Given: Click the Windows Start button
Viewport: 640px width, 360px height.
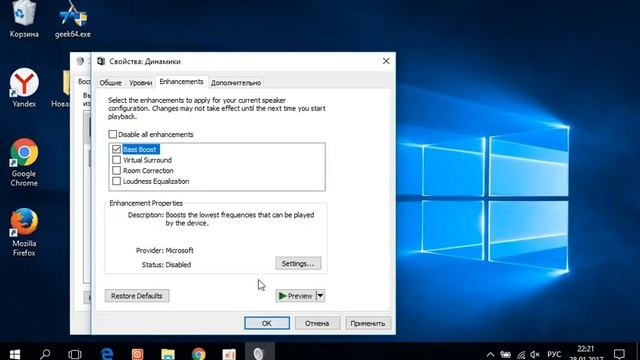Looking at the screenshot, I should coord(15,354).
